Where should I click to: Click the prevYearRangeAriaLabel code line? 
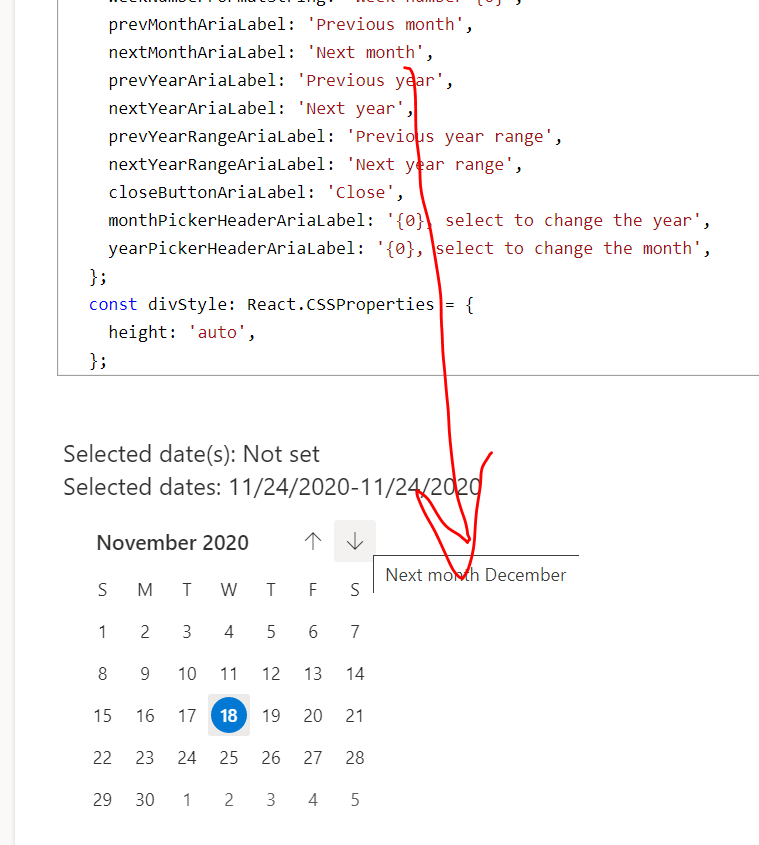(335, 137)
